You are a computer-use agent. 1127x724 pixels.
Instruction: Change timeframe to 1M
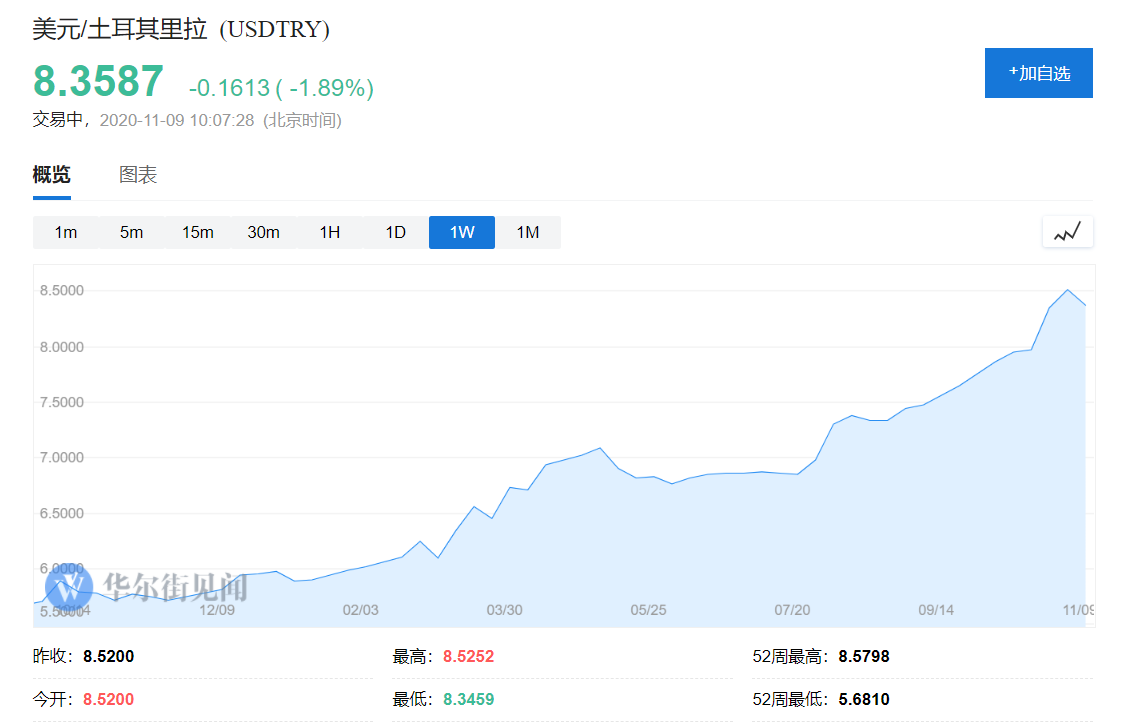pyautogui.click(x=528, y=232)
